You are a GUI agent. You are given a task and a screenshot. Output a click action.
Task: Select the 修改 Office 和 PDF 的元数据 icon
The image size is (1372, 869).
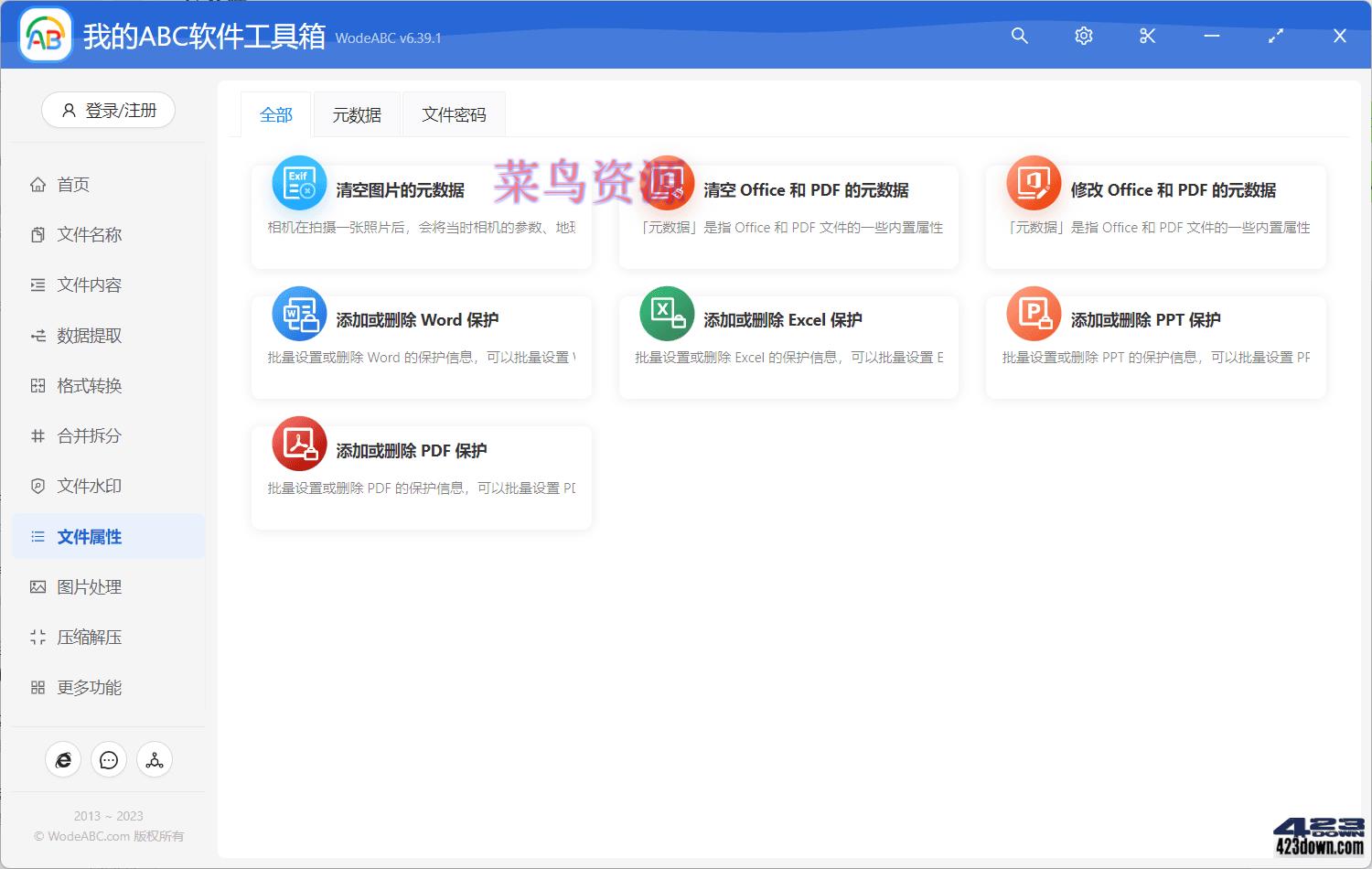tap(1033, 182)
